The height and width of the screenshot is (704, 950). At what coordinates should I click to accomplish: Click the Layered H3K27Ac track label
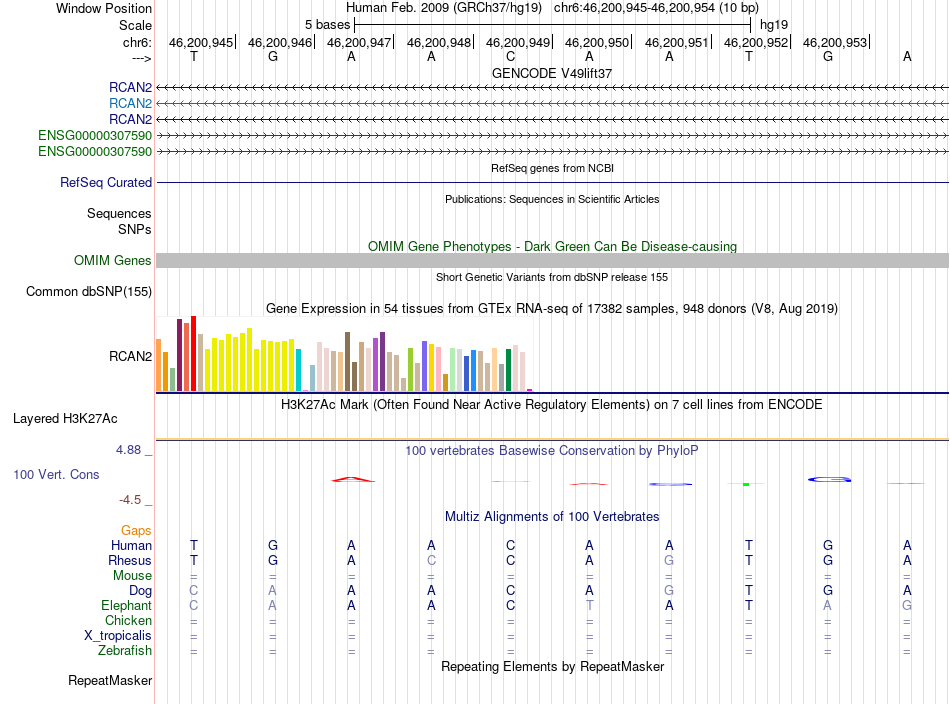(x=65, y=419)
